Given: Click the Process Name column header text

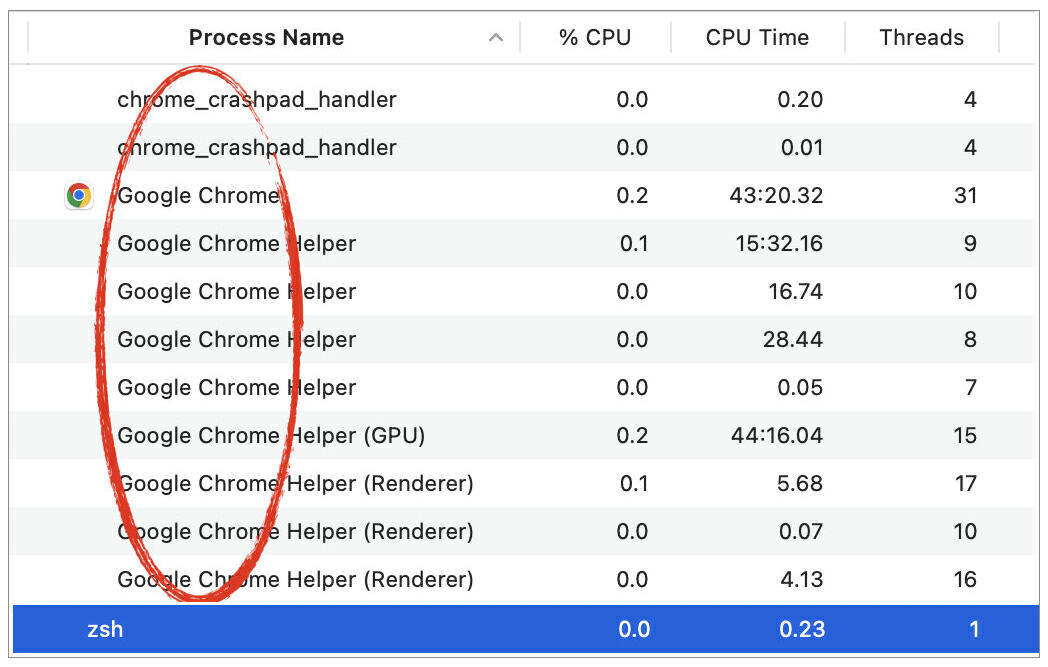Looking at the screenshot, I should click(266, 38).
